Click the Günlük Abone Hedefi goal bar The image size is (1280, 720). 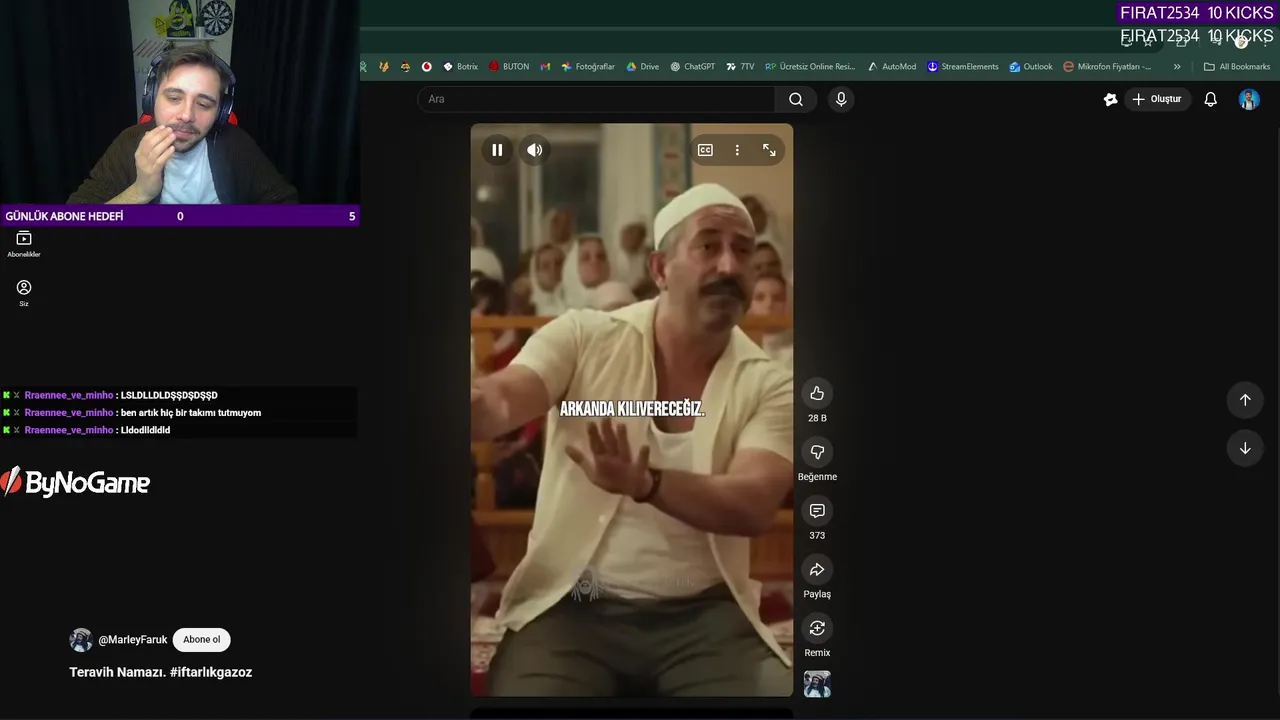[180, 216]
